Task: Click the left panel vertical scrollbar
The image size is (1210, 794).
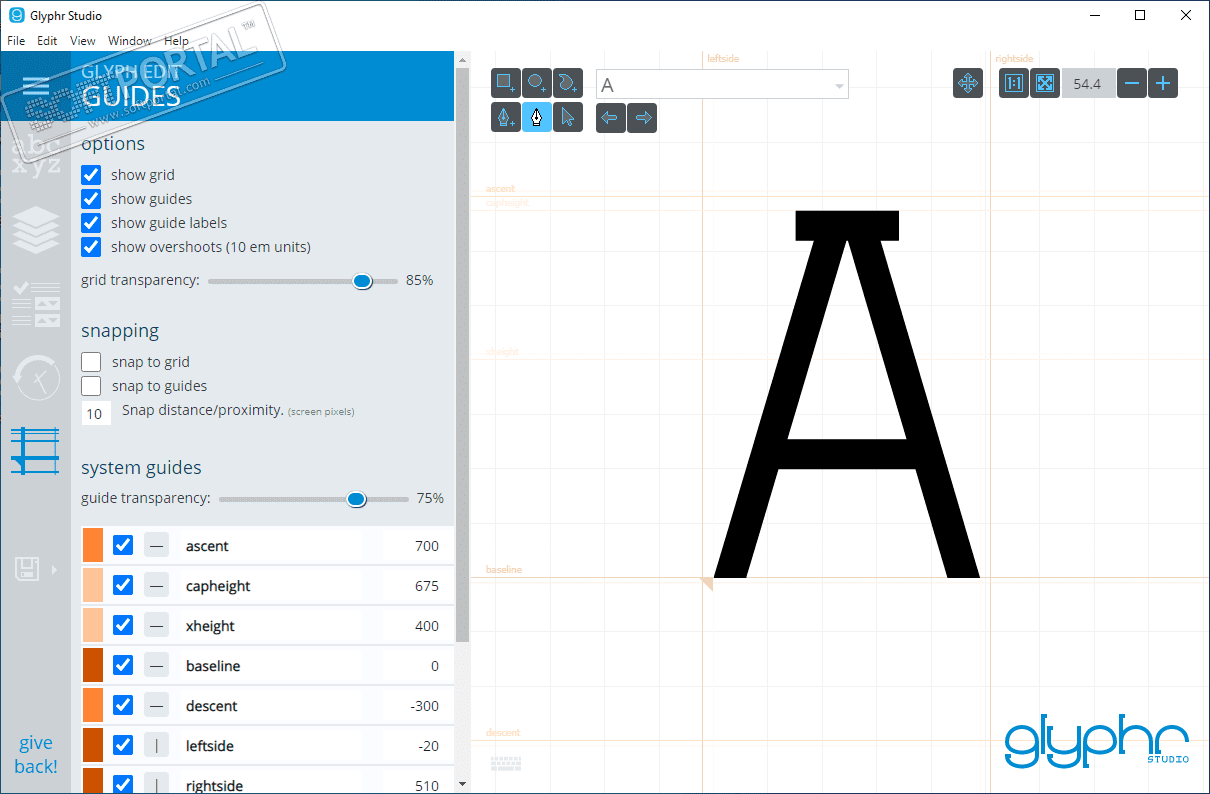Action: tap(462, 355)
